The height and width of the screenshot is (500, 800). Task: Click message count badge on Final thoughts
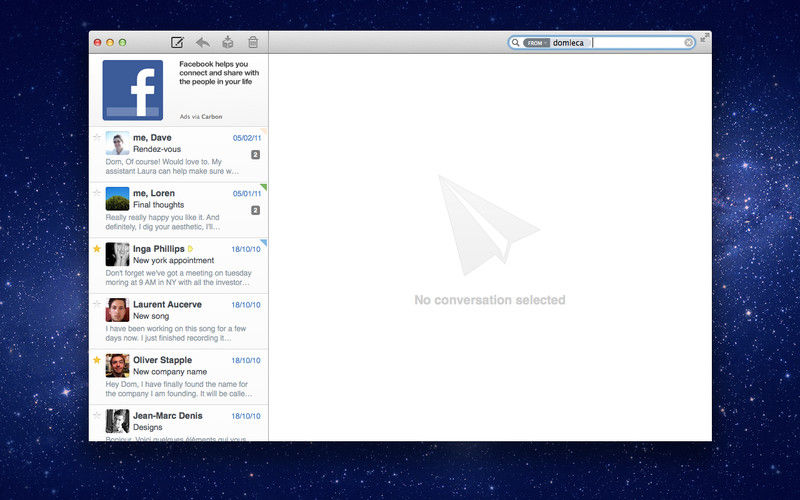click(256, 210)
